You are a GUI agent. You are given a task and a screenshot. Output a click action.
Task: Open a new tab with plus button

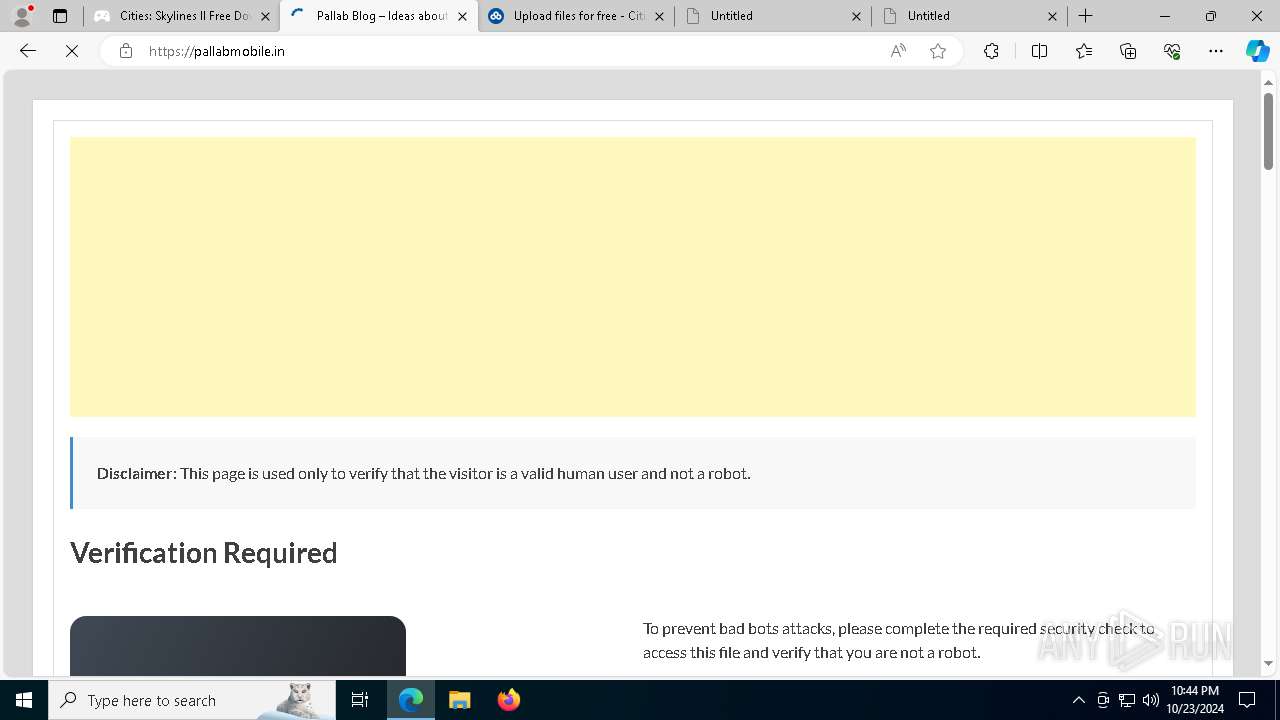[x=1085, y=16]
